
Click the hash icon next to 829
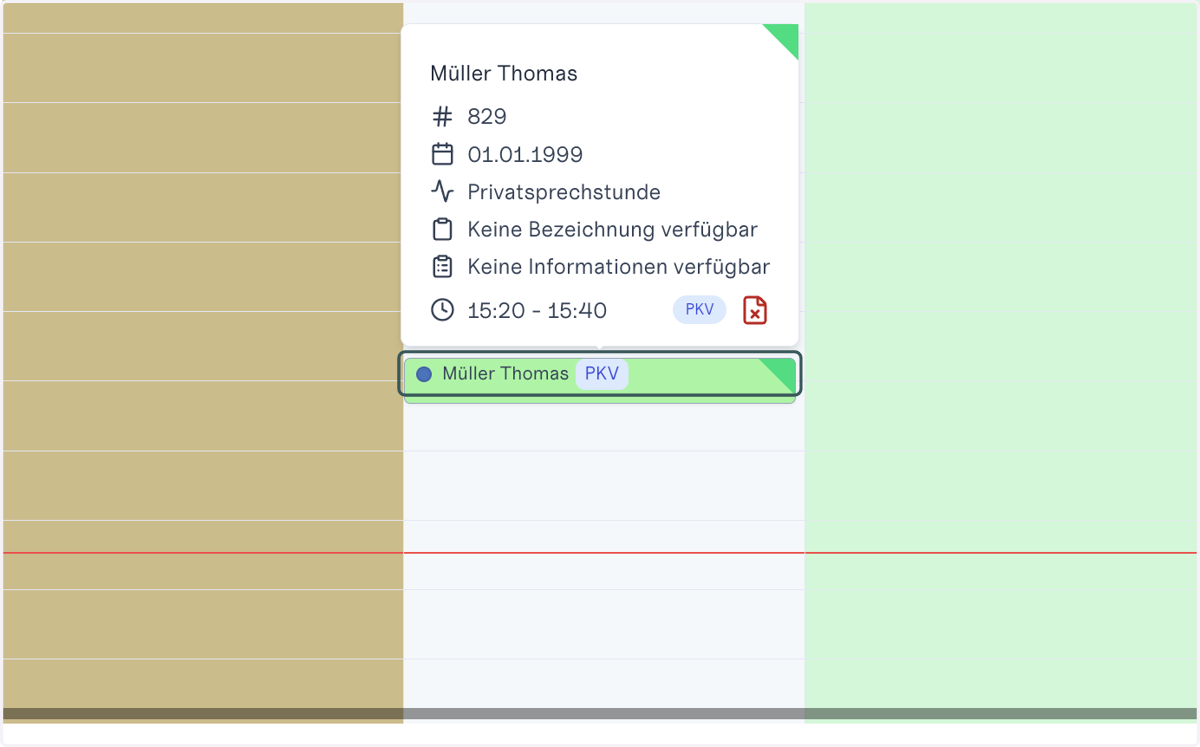pyautogui.click(x=442, y=117)
